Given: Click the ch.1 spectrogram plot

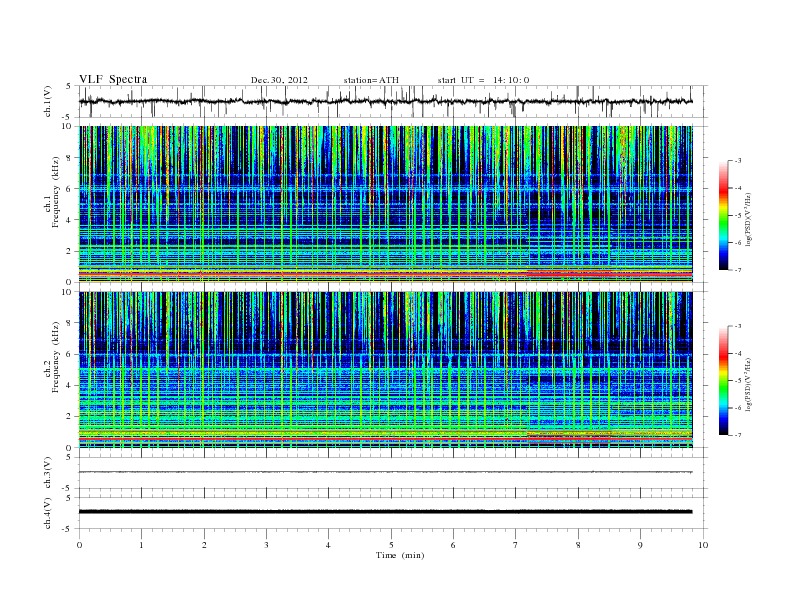Looking at the screenshot, I should pyautogui.click(x=386, y=204).
